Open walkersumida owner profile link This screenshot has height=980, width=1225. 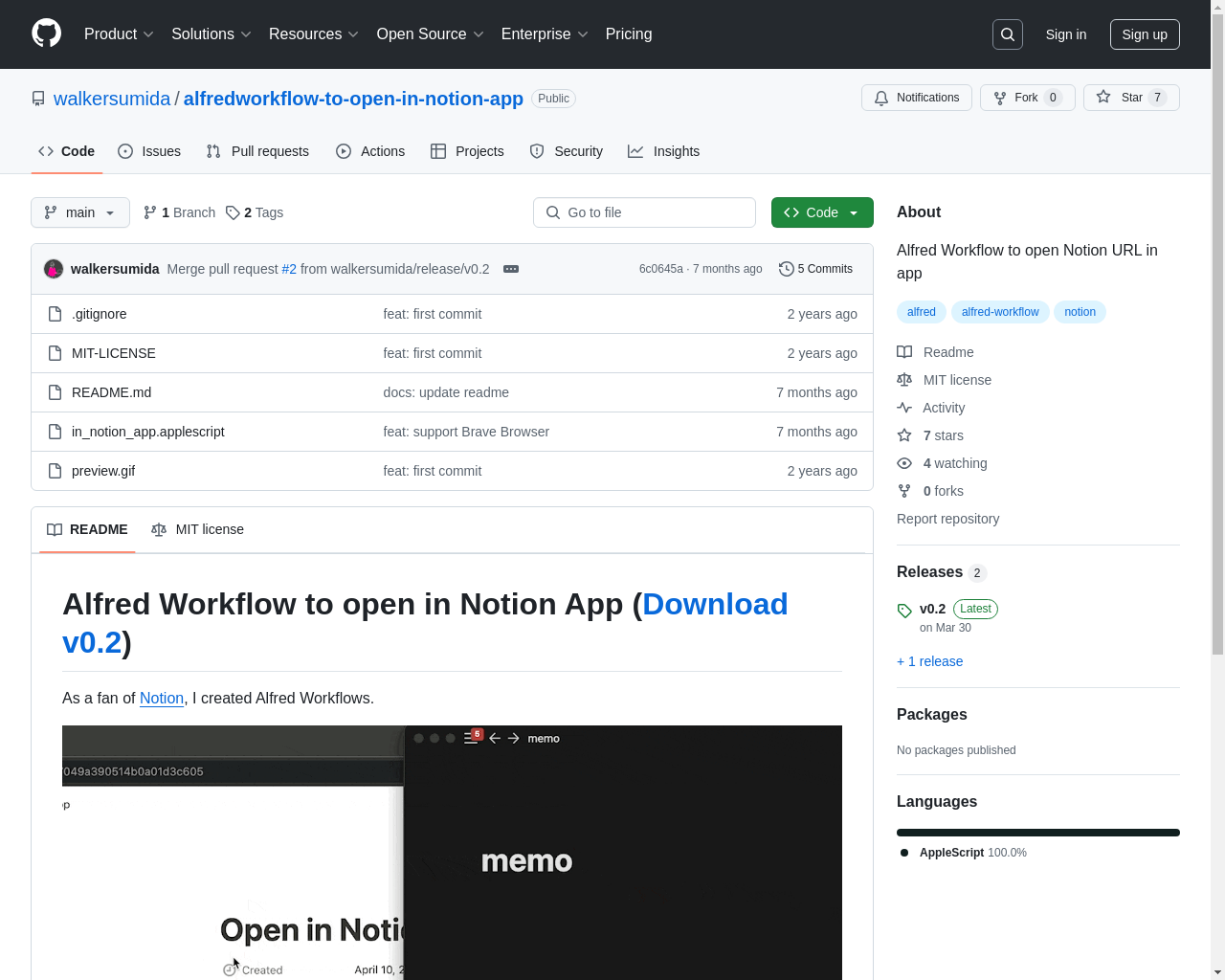coord(112,99)
